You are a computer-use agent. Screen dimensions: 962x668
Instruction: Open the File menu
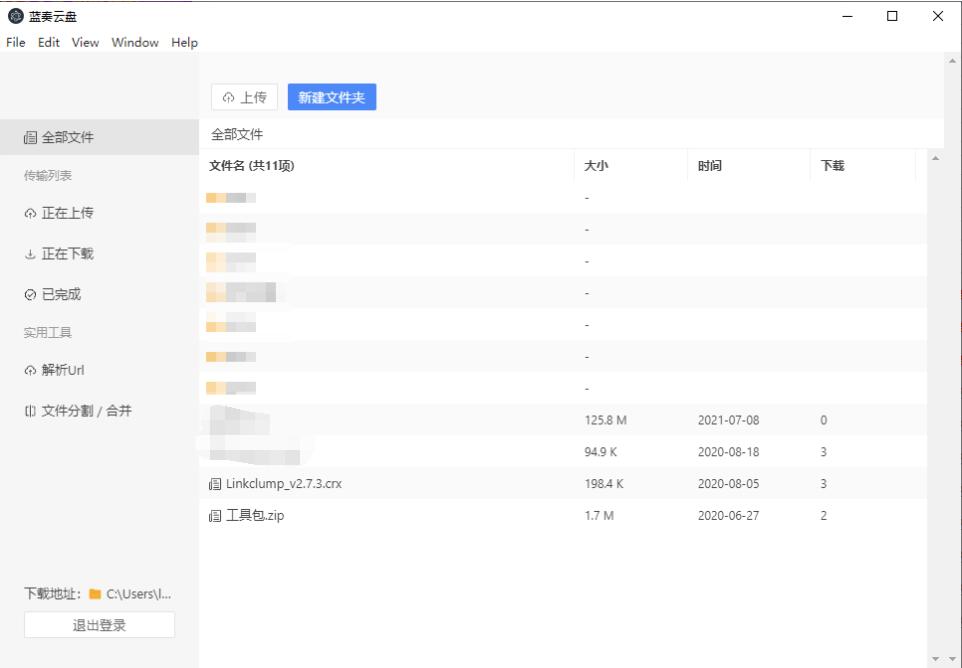15,42
